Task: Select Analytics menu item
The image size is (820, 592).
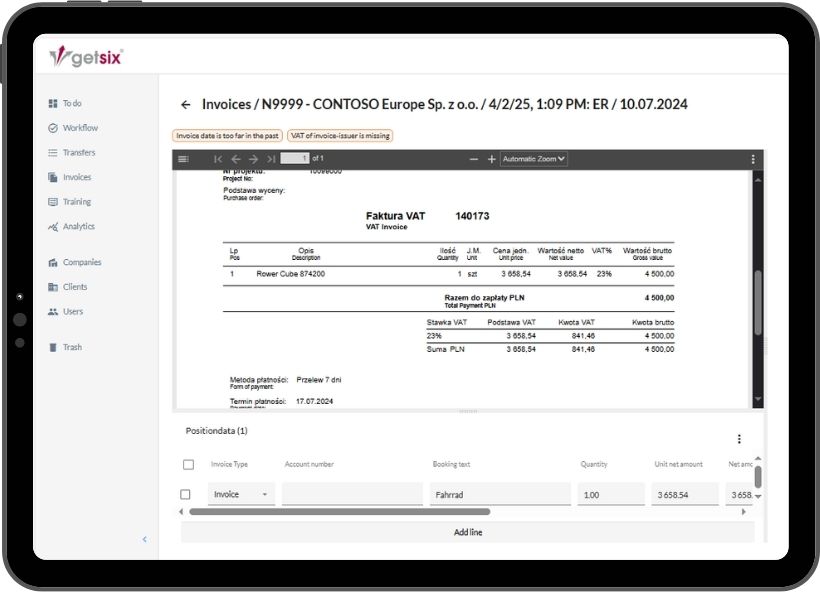Action: (79, 226)
